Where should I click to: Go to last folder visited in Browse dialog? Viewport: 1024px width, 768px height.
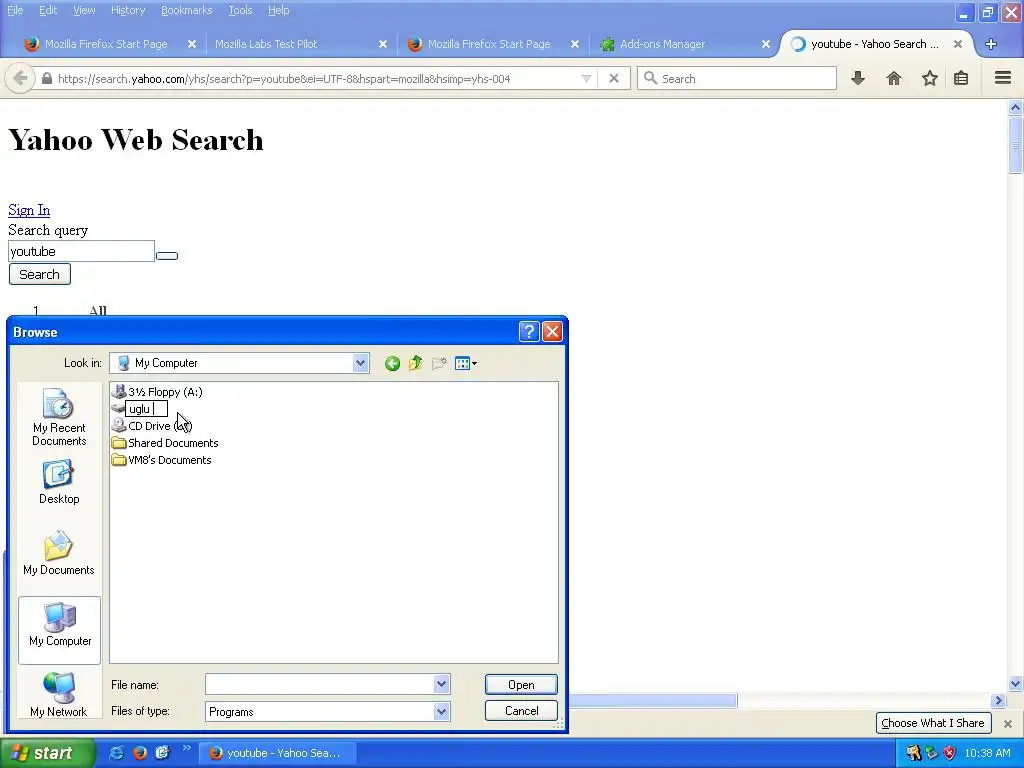pyautogui.click(x=392, y=363)
